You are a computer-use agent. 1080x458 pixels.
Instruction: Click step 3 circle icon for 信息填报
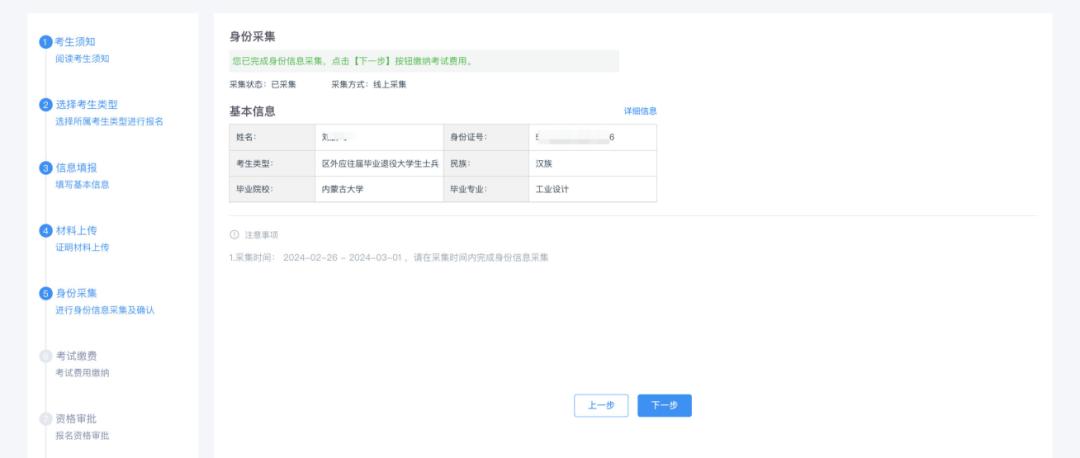[x=46, y=168]
